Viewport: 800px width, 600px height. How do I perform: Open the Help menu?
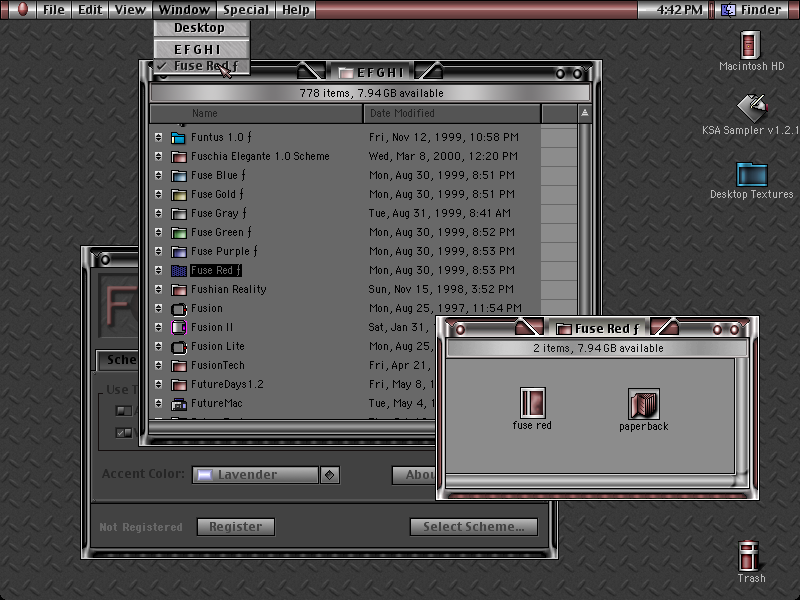point(296,10)
